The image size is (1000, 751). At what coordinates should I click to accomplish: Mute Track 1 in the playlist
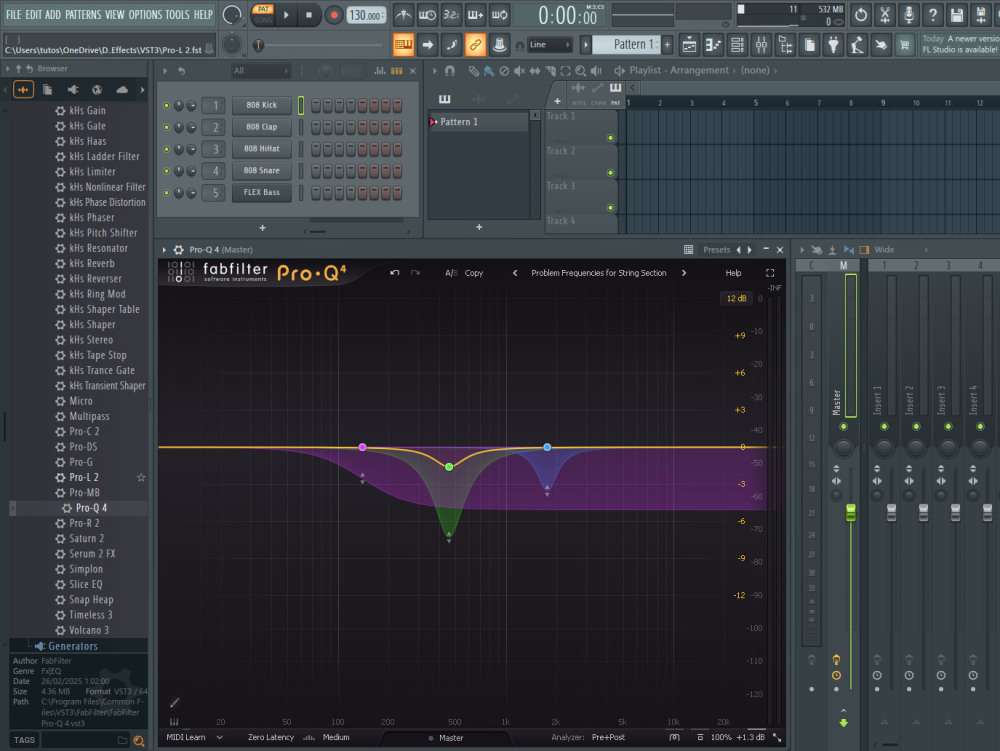[610, 138]
